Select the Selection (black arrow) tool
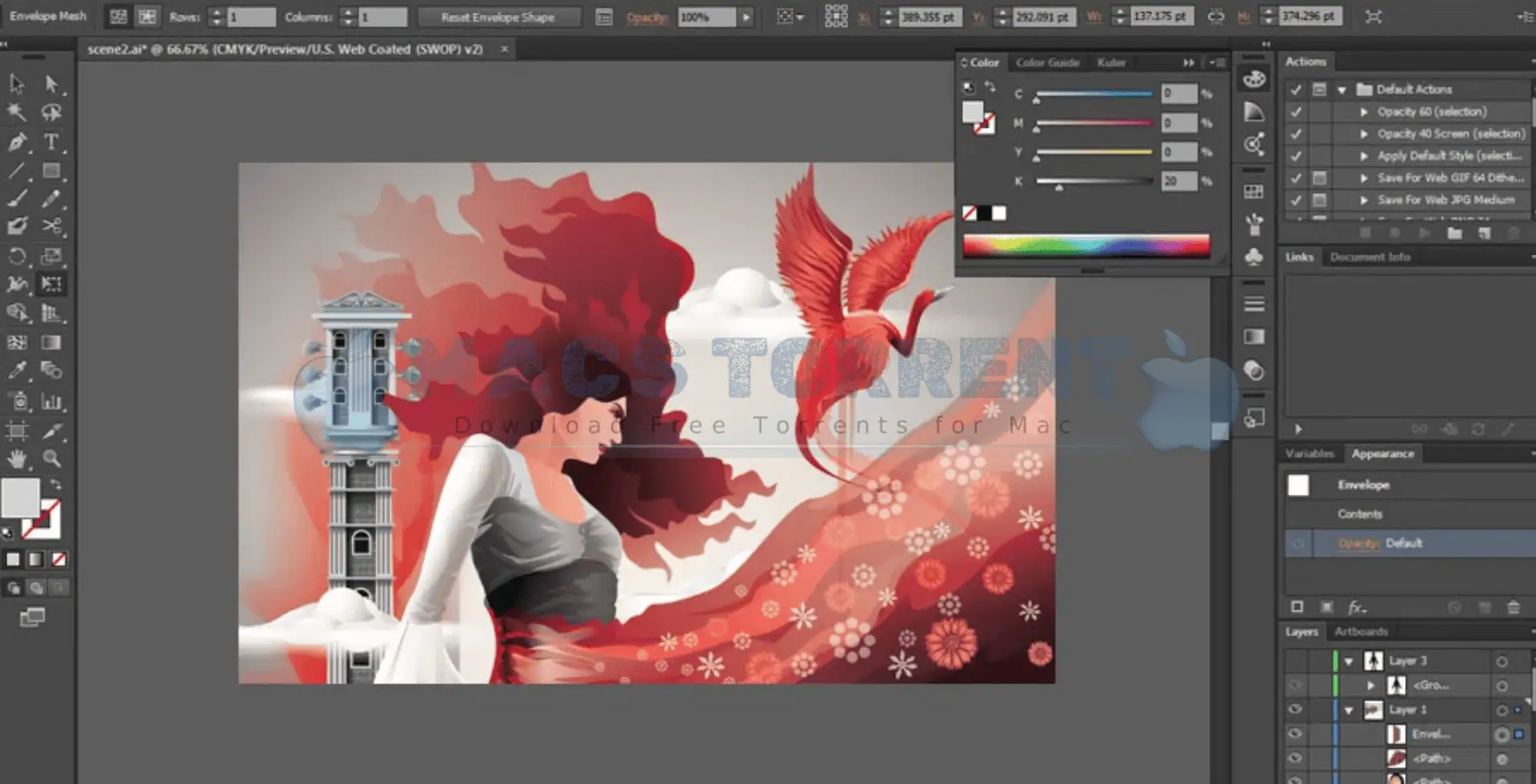 click(17, 84)
